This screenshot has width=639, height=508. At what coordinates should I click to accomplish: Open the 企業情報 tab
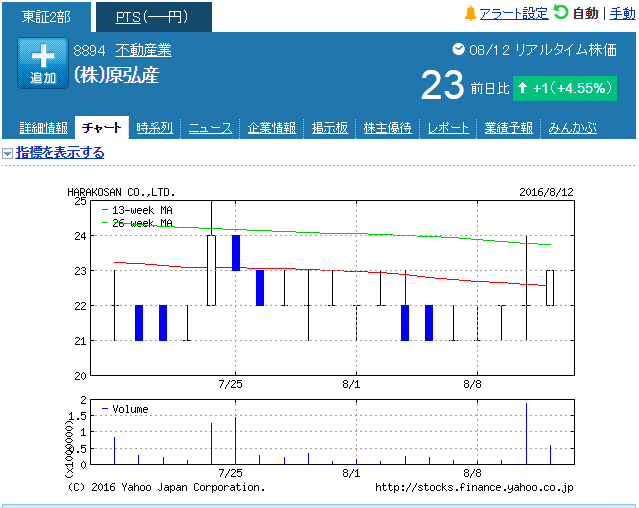[272, 128]
